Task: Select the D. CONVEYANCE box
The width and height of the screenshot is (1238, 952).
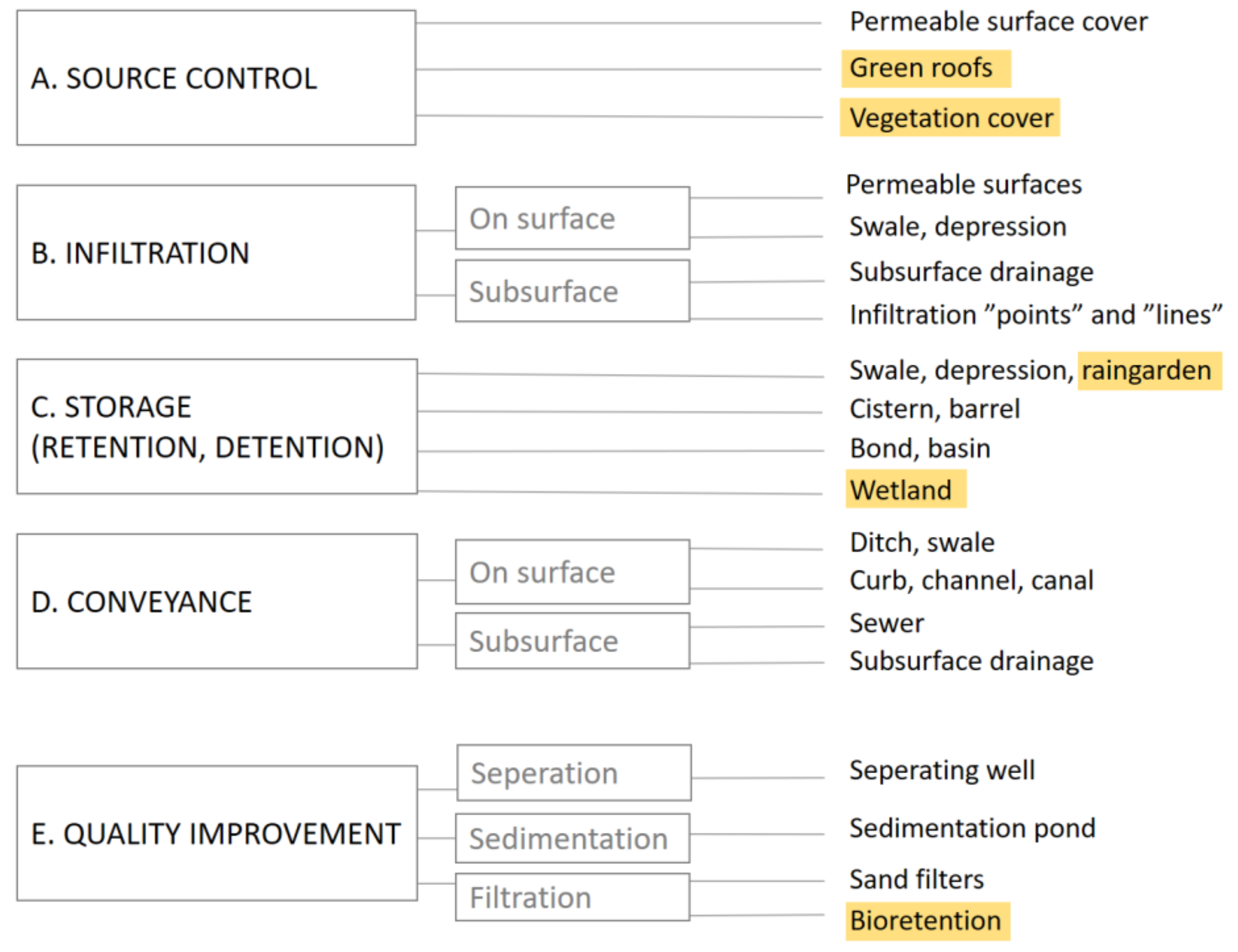Action: click(x=217, y=602)
